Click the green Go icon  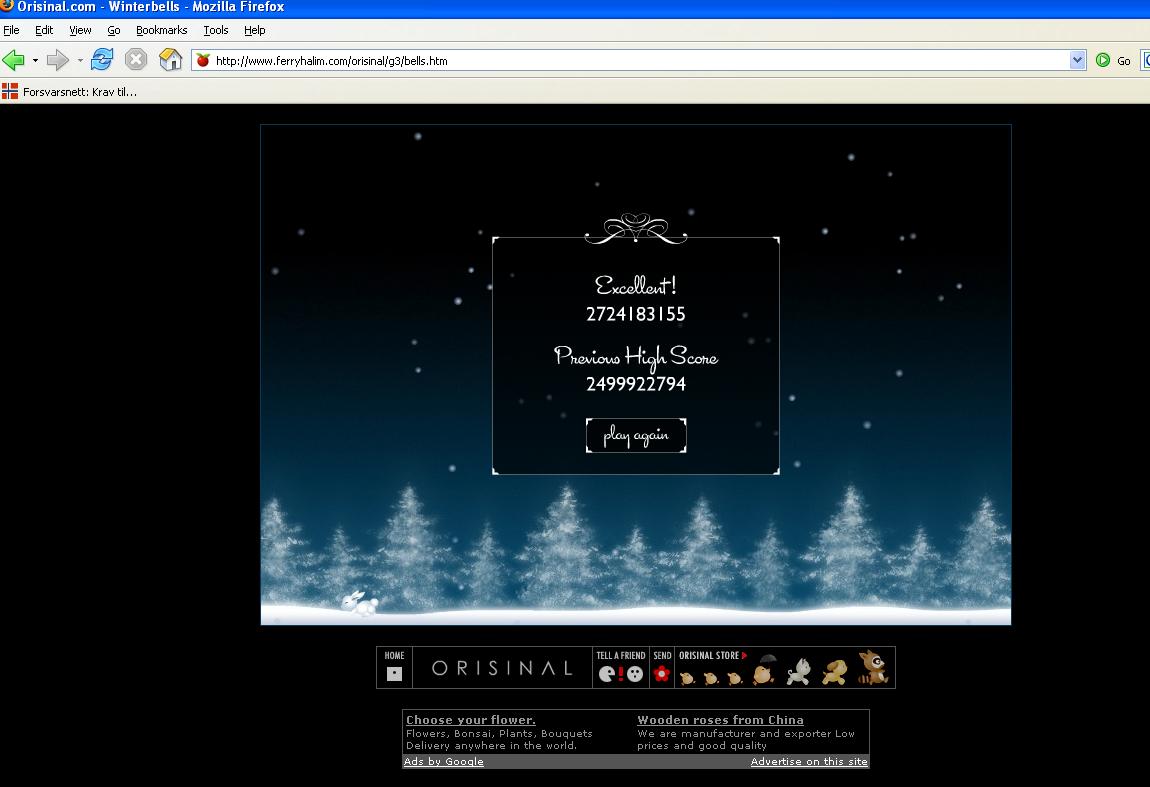1102,60
